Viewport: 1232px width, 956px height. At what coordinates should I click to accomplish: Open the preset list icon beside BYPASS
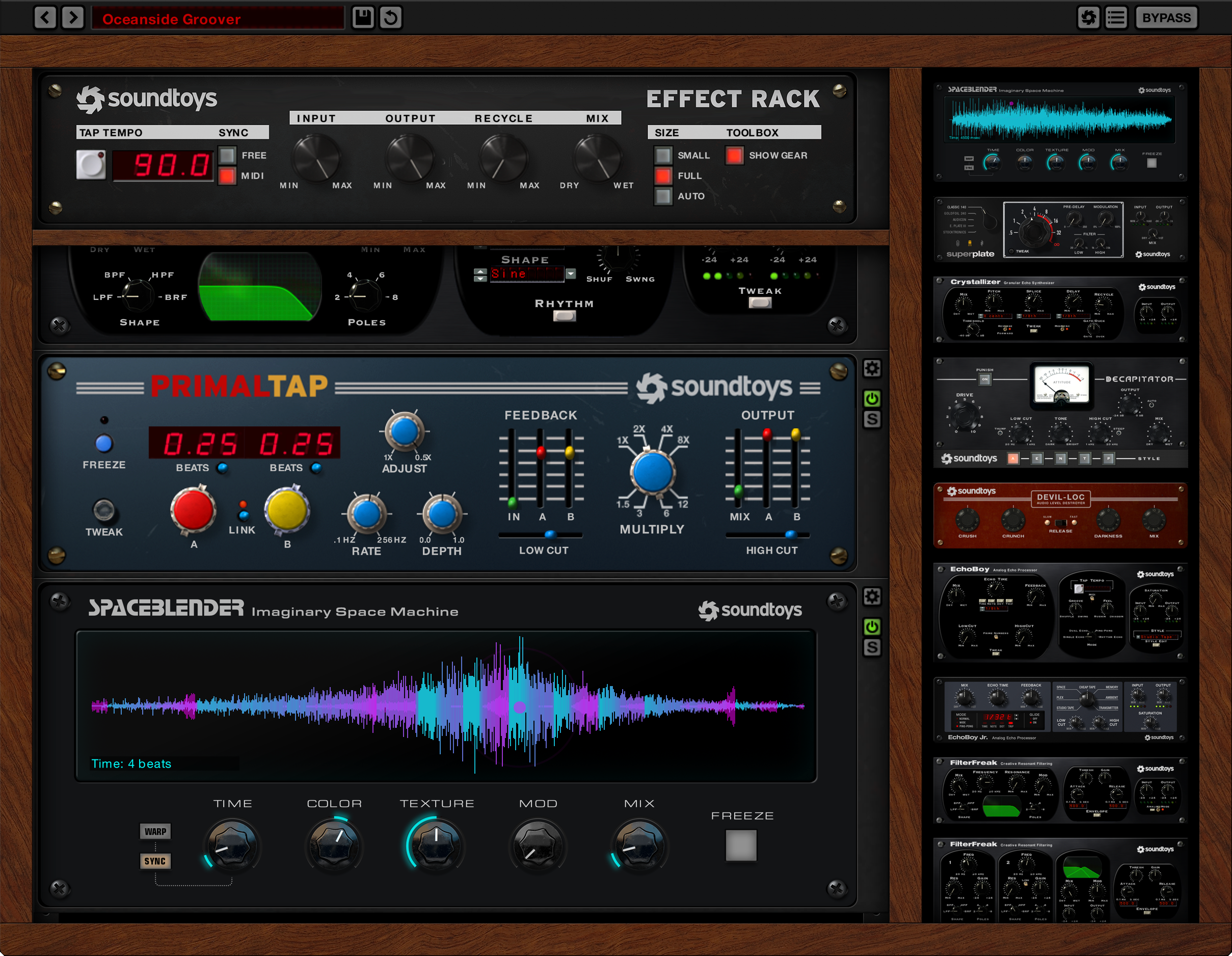click(1115, 17)
